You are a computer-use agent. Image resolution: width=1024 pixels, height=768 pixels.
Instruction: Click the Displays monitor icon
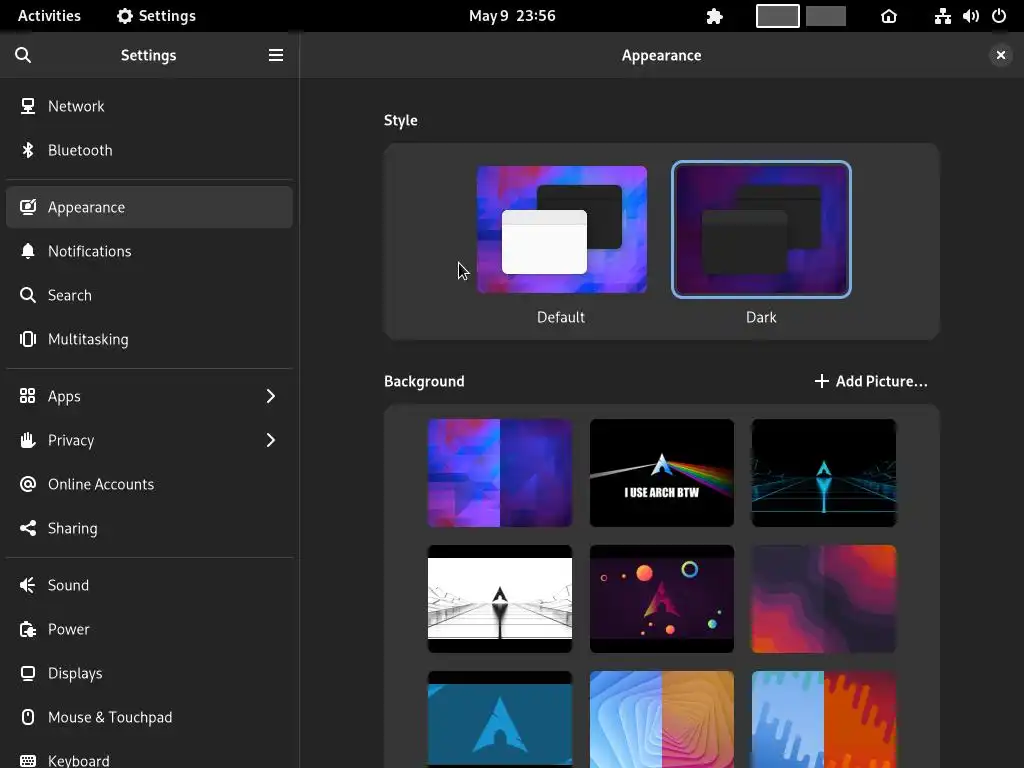click(x=27, y=673)
